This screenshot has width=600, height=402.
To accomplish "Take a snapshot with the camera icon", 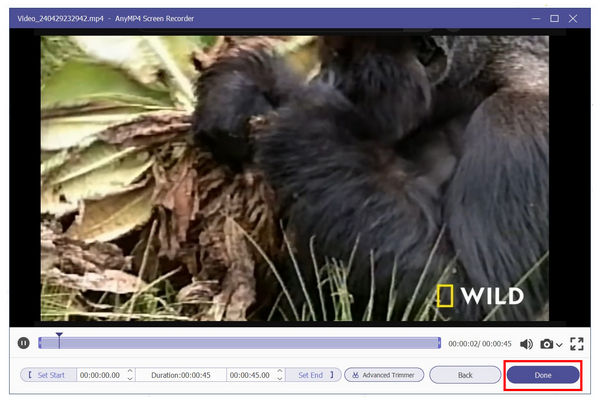I will point(546,344).
